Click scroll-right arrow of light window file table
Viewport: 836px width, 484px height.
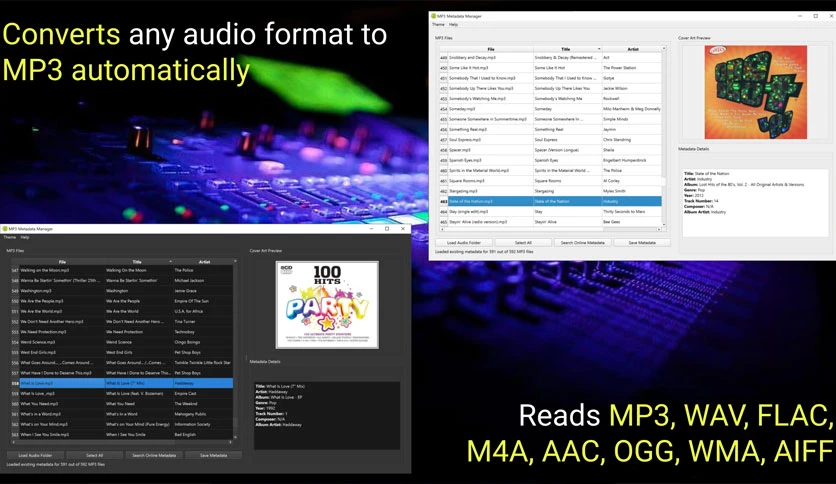point(659,229)
